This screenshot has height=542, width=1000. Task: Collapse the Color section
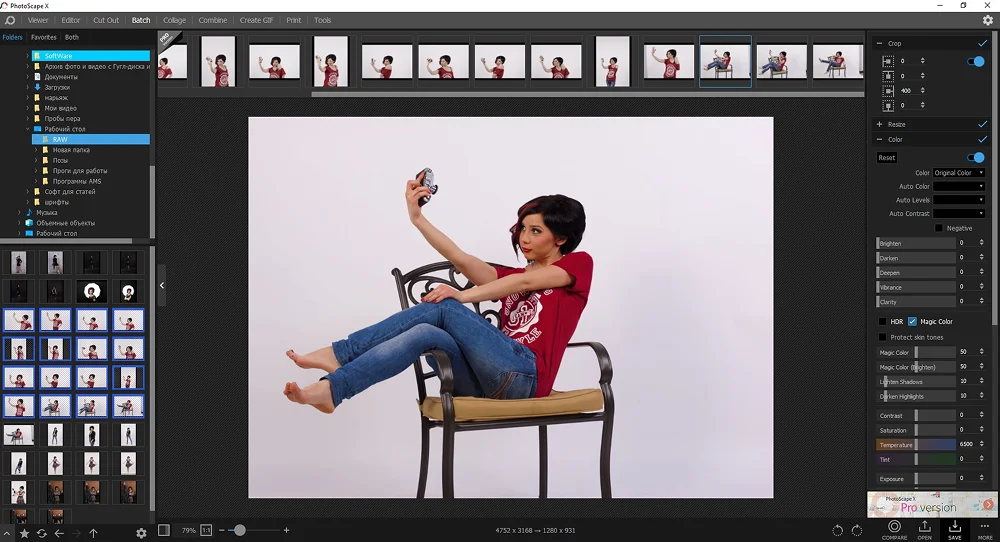point(879,139)
